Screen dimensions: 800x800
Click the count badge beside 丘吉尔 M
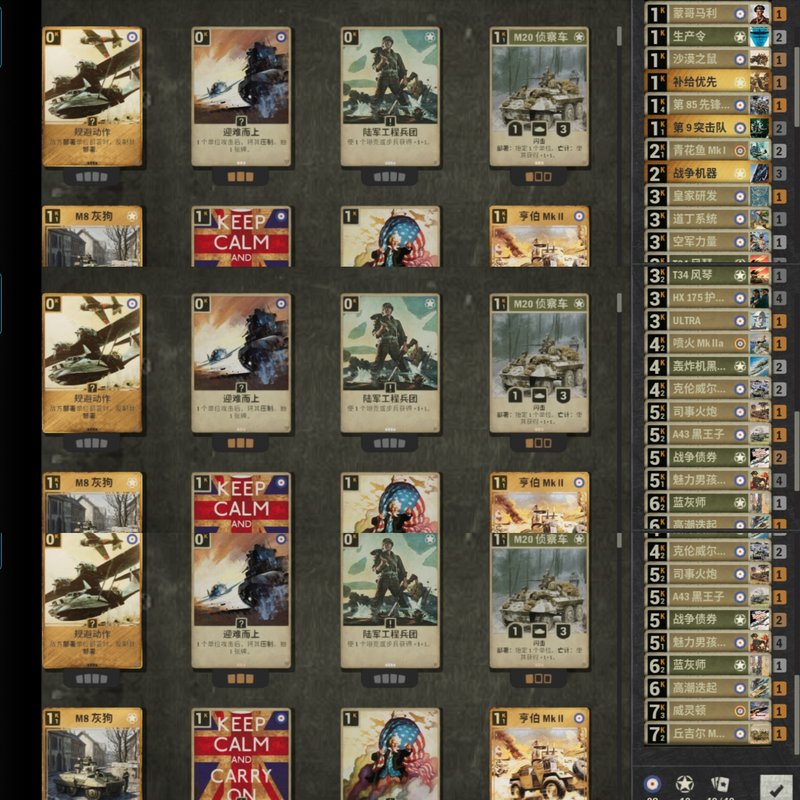[x=779, y=734]
